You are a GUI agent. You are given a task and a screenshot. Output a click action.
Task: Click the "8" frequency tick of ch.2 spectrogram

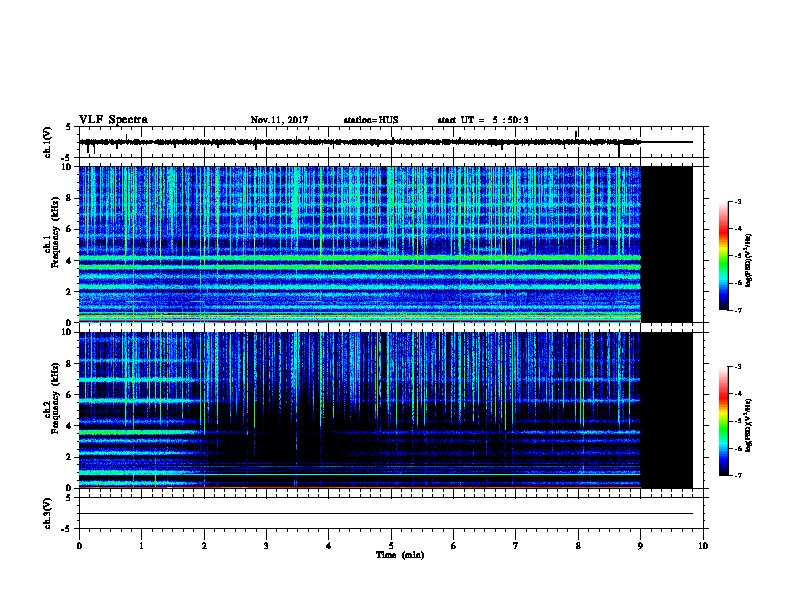70,364
